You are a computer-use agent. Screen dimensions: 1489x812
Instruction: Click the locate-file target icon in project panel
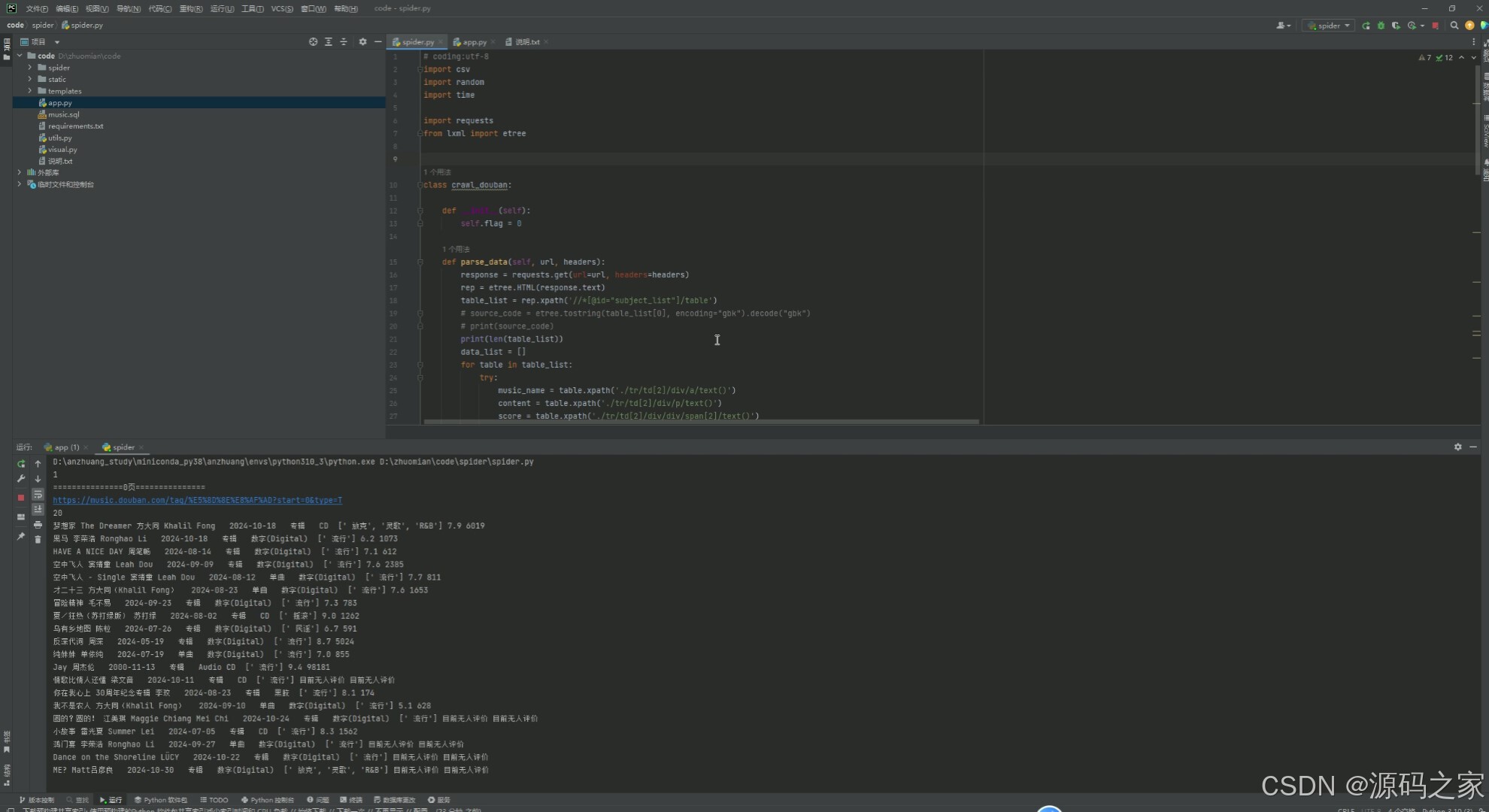(313, 42)
